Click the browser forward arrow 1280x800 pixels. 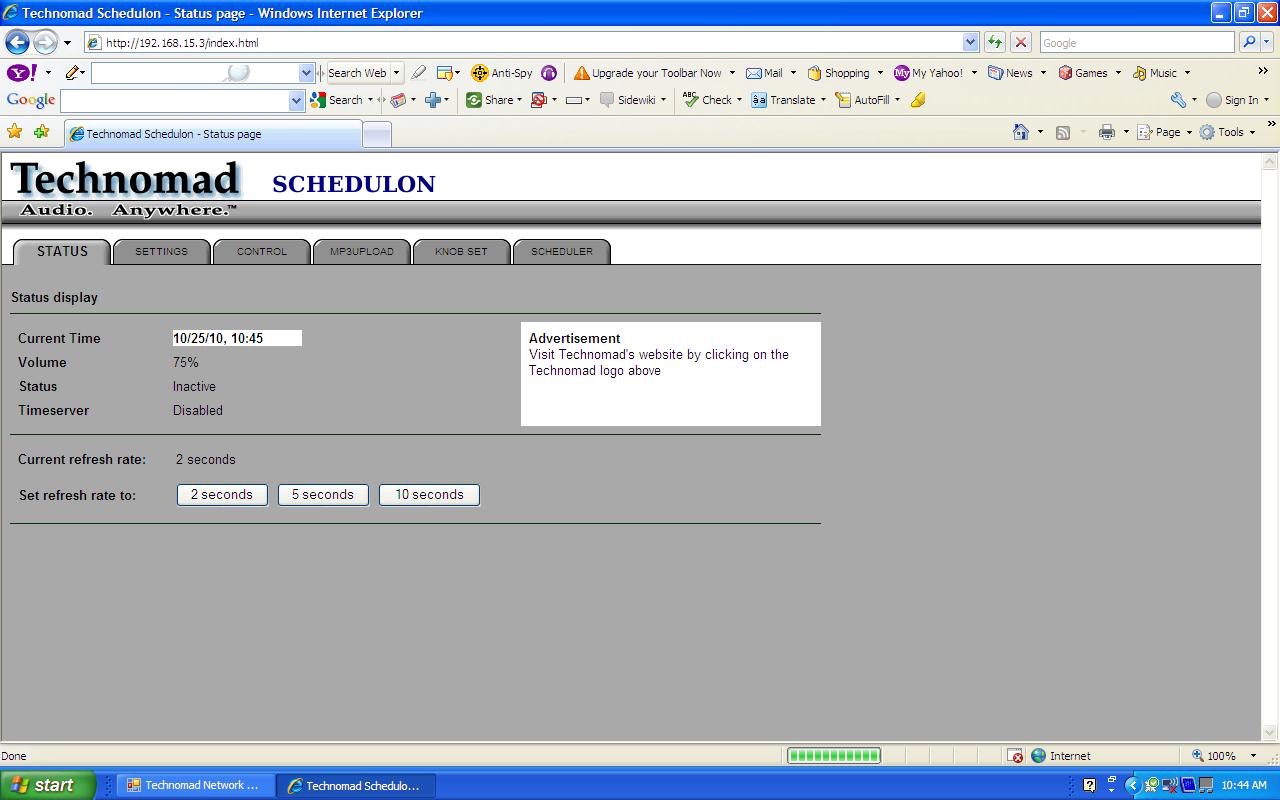45,42
